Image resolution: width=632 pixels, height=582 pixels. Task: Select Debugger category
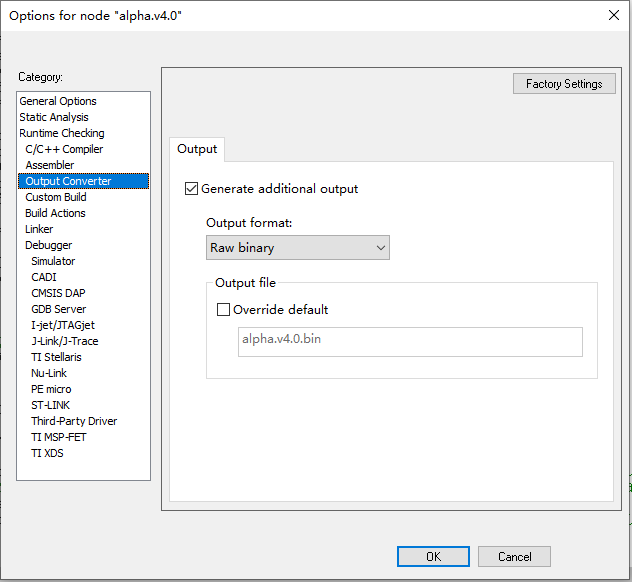tap(49, 245)
